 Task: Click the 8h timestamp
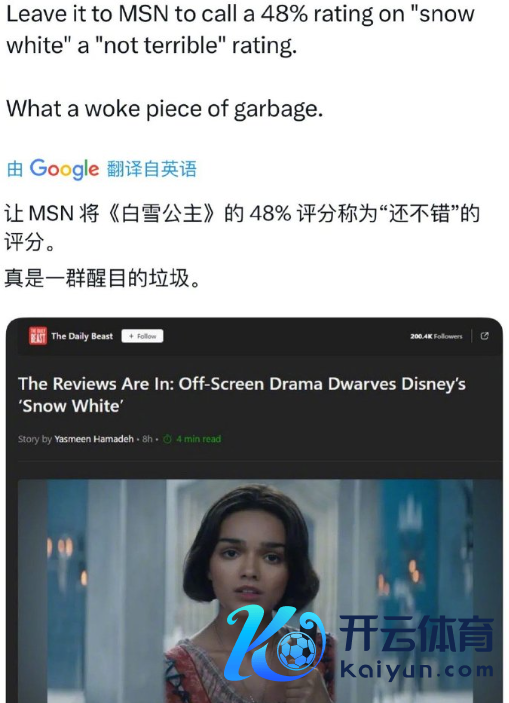pyautogui.click(x=147, y=439)
